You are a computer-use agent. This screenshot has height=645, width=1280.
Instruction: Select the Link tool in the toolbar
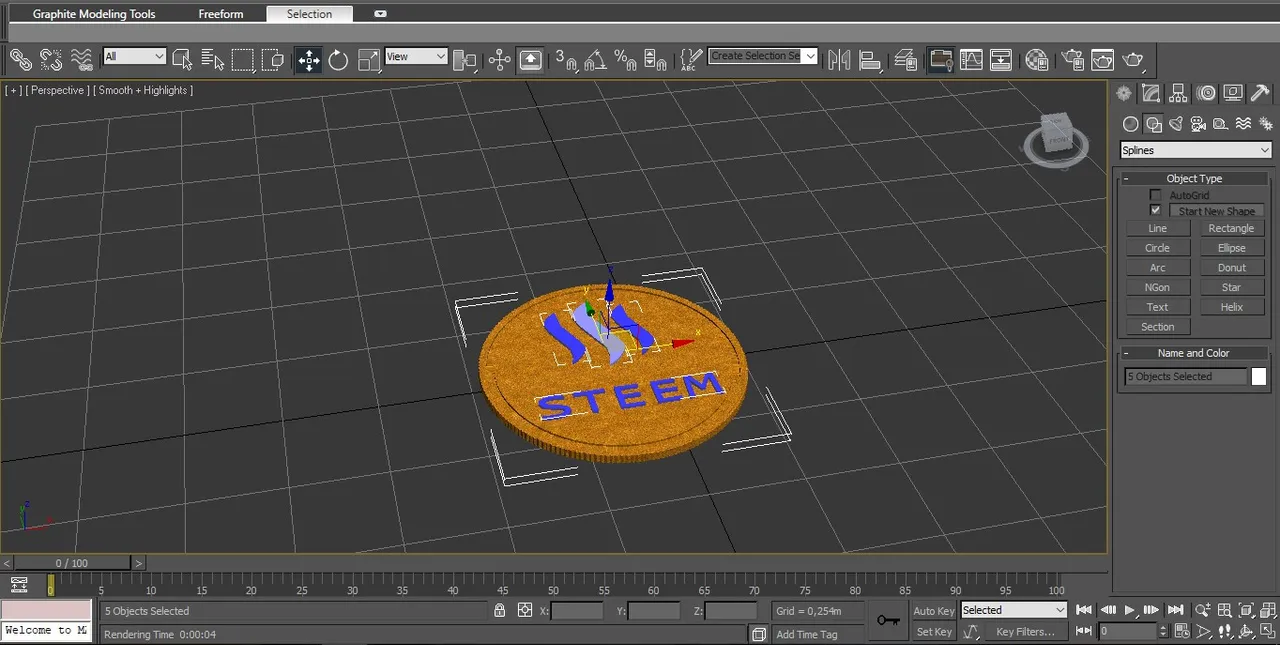(21, 60)
